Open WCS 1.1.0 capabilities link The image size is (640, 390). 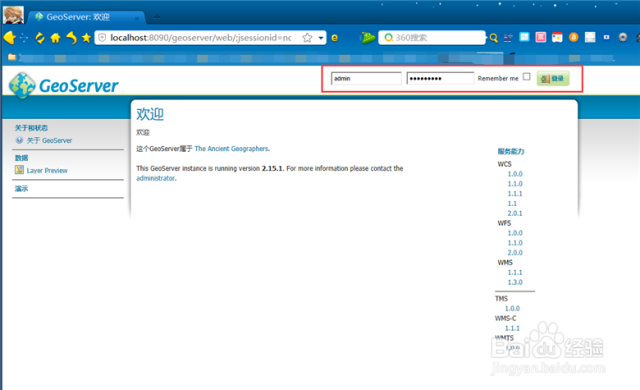[515, 184]
